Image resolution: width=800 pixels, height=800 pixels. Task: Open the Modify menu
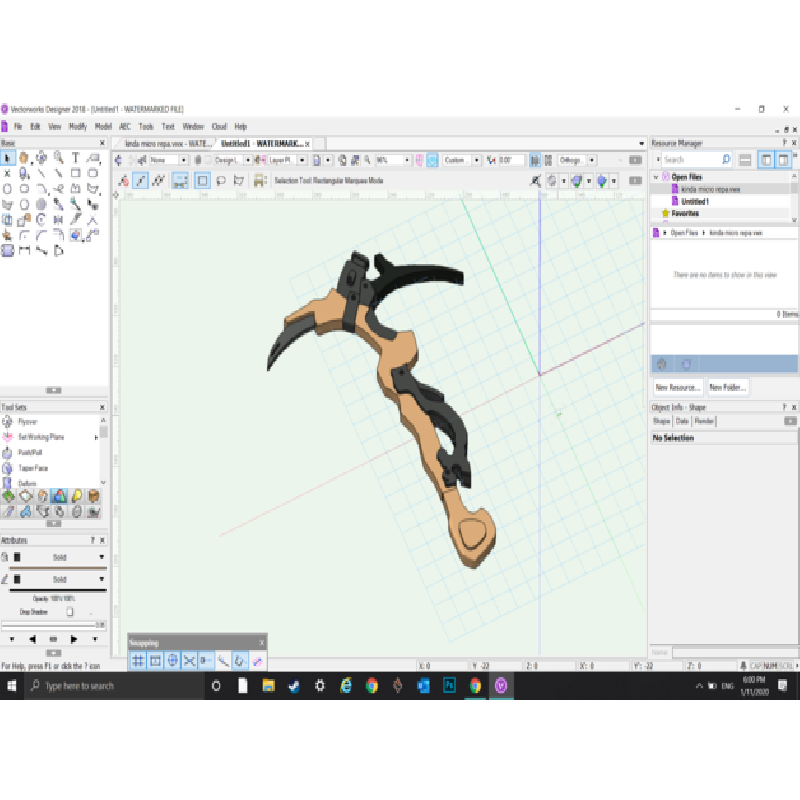point(78,127)
